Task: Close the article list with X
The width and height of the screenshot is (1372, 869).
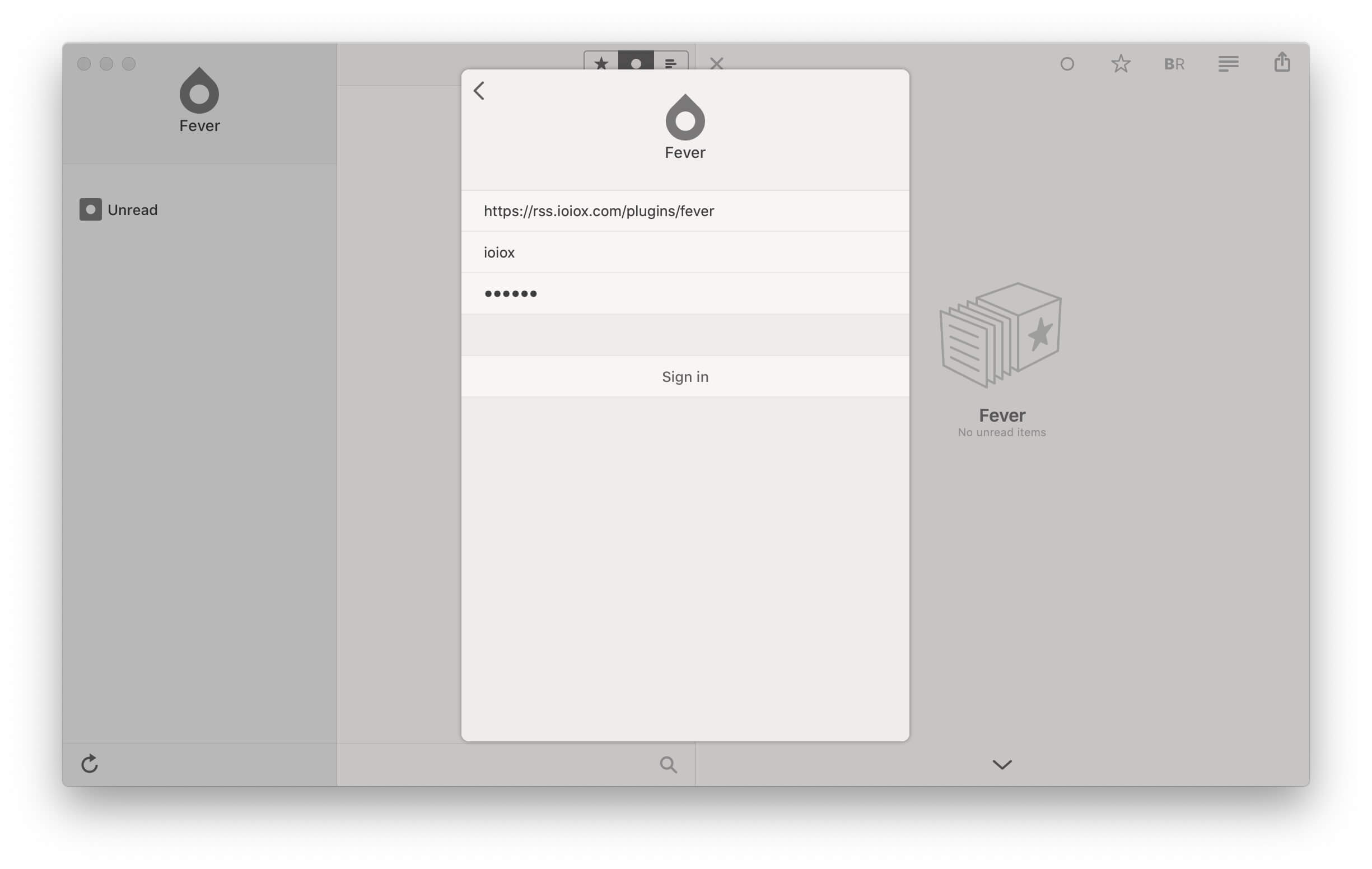Action: click(717, 63)
